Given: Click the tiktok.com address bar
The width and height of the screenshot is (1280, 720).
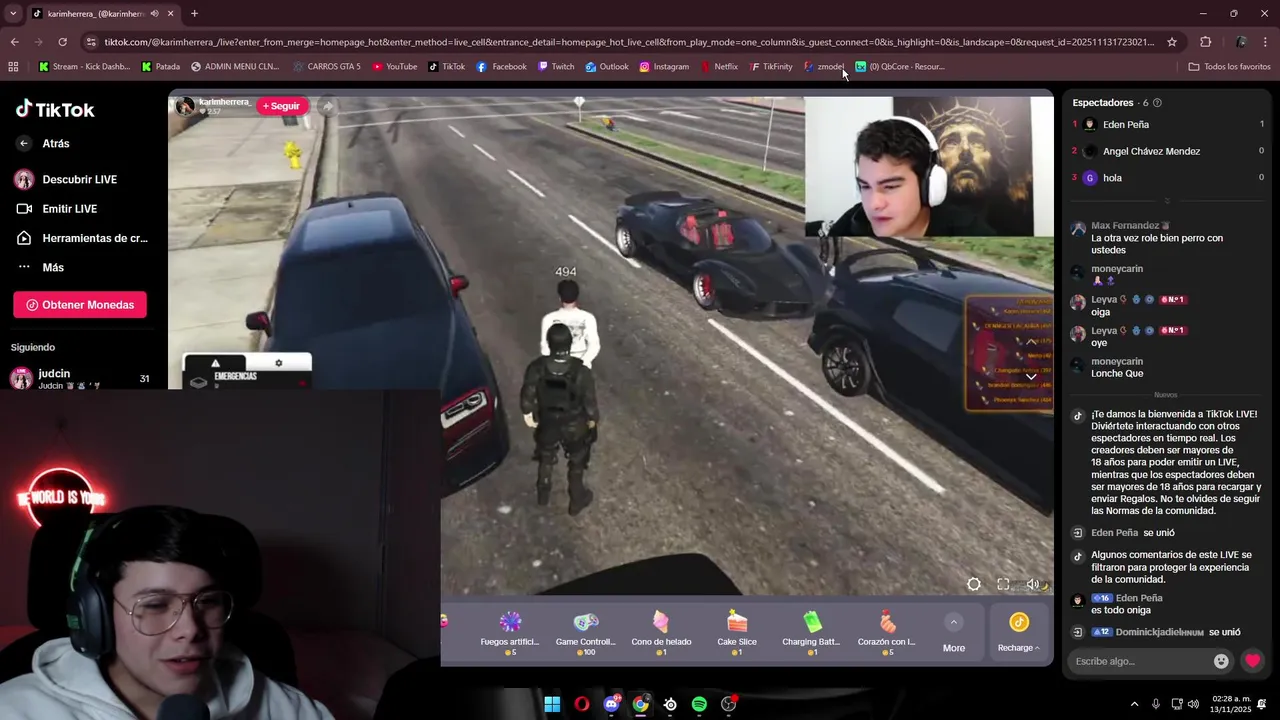Looking at the screenshot, I should pyautogui.click(x=630, y=42).
